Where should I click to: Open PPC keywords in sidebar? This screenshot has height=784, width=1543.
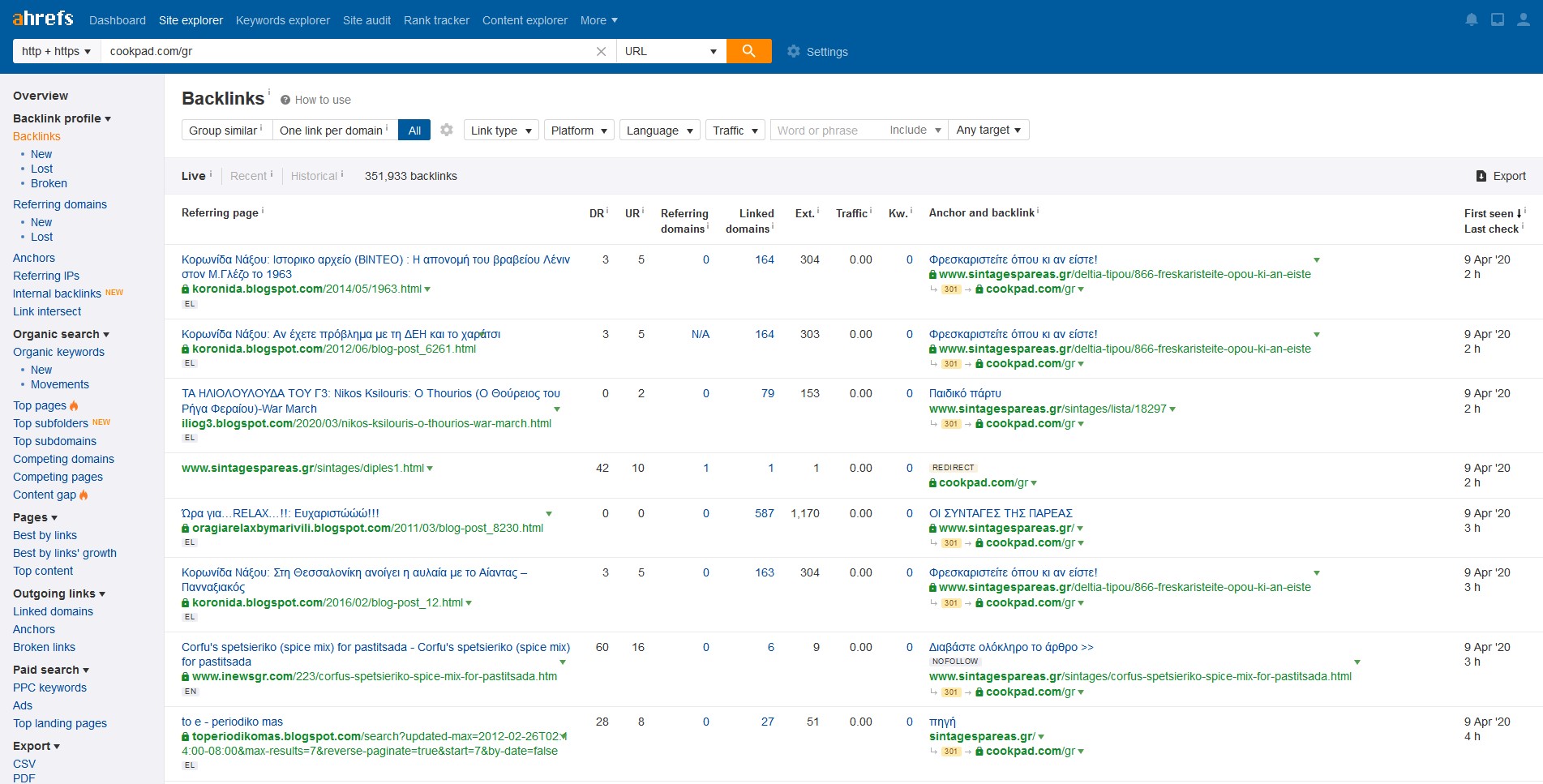pos(49,688)
